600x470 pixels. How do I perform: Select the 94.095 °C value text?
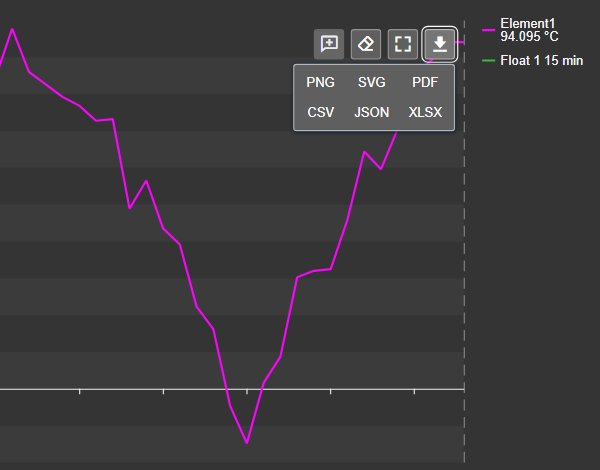pos(529,36)
